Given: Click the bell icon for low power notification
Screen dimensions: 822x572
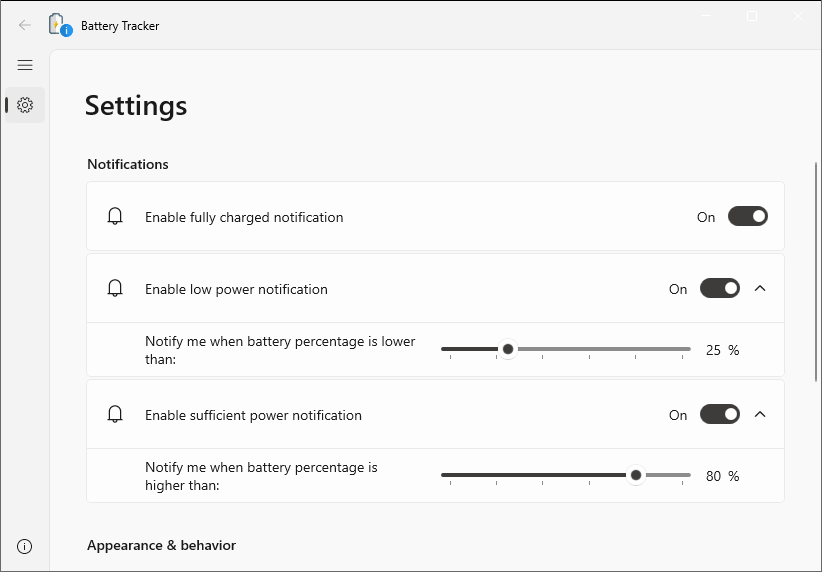Looking at the screenshot, I should [x=115, y=288].
